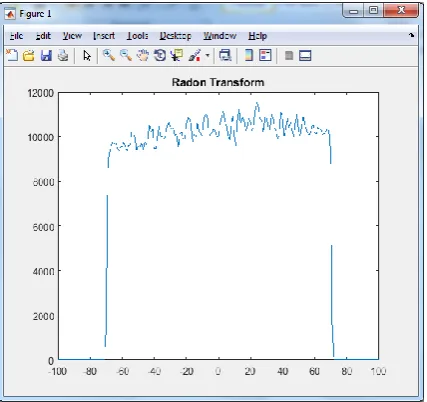Insert a legend from the toolbar
The width and height of the screenshot is (427, 402).
[265, 55]
